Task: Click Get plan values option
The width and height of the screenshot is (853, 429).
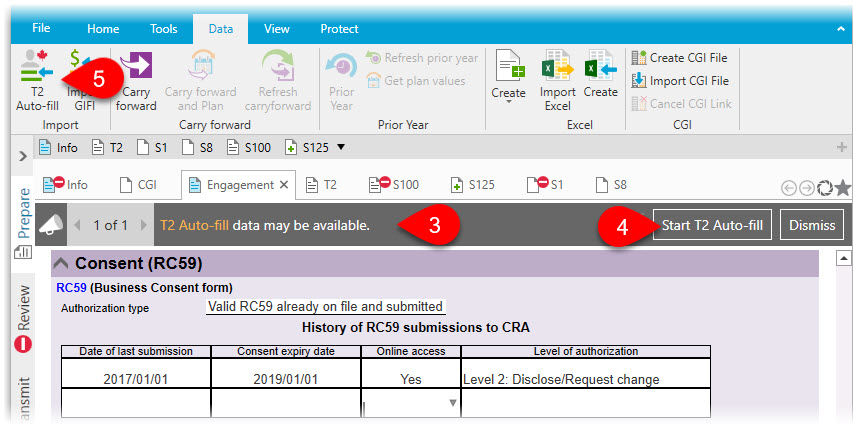Action: [416, 81]
